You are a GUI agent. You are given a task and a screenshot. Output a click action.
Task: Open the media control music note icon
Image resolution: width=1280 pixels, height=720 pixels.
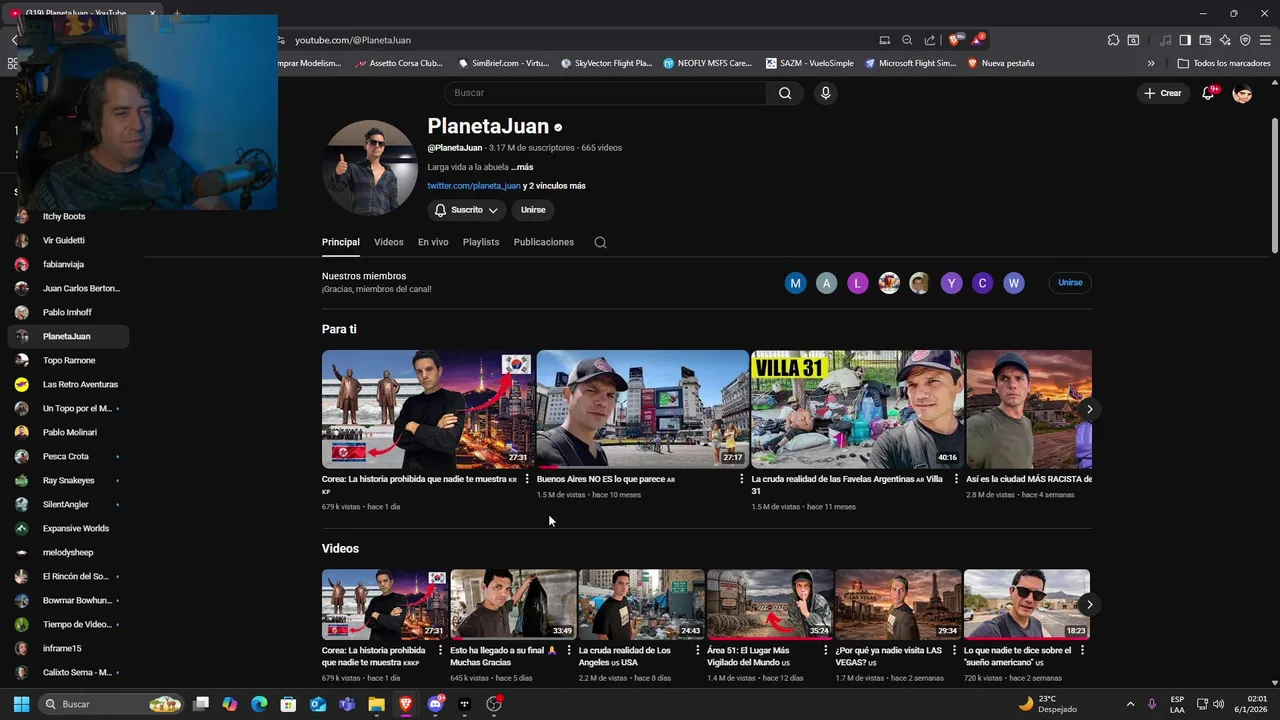(1166, 40)
